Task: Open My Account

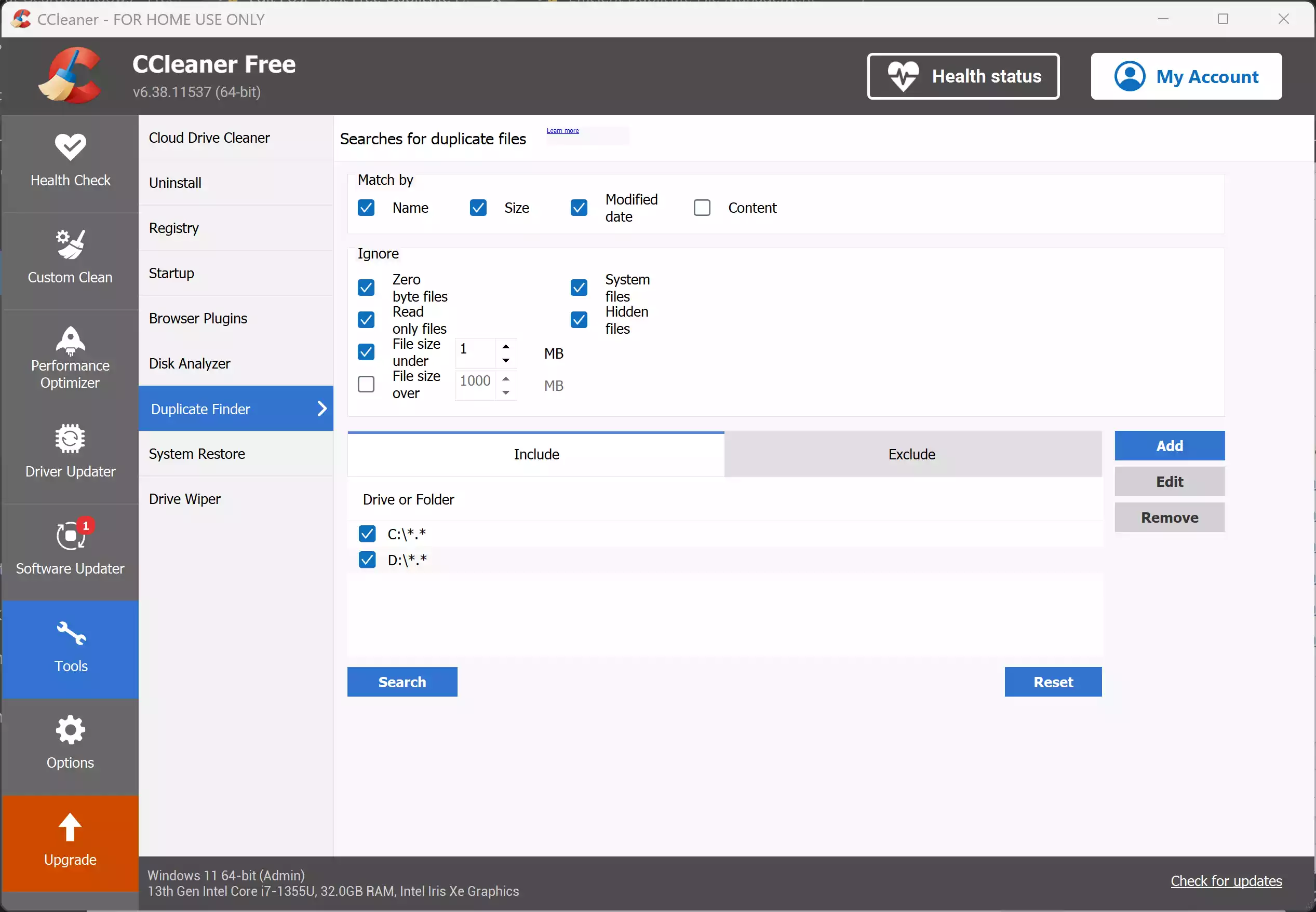Action: click(1187, 76)
